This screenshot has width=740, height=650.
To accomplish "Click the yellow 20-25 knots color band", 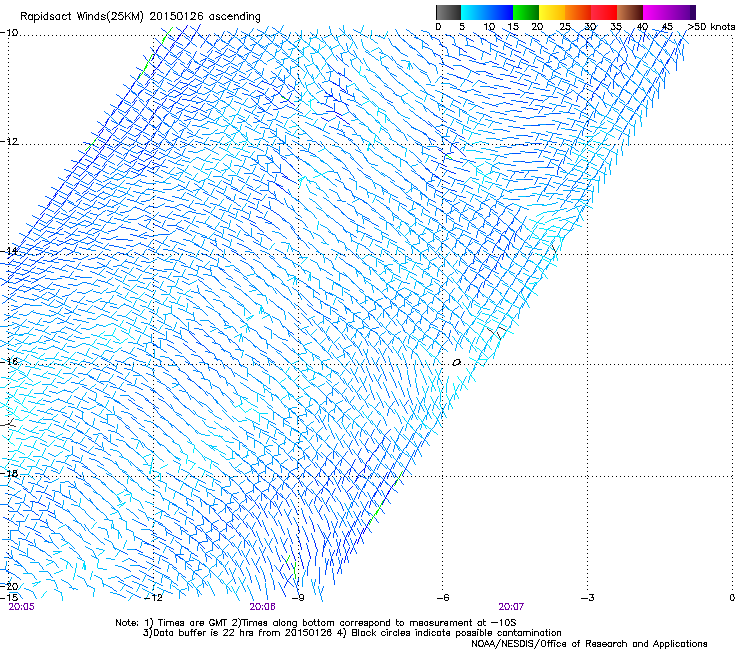I will pyautogui.click(x=552, y=12).
